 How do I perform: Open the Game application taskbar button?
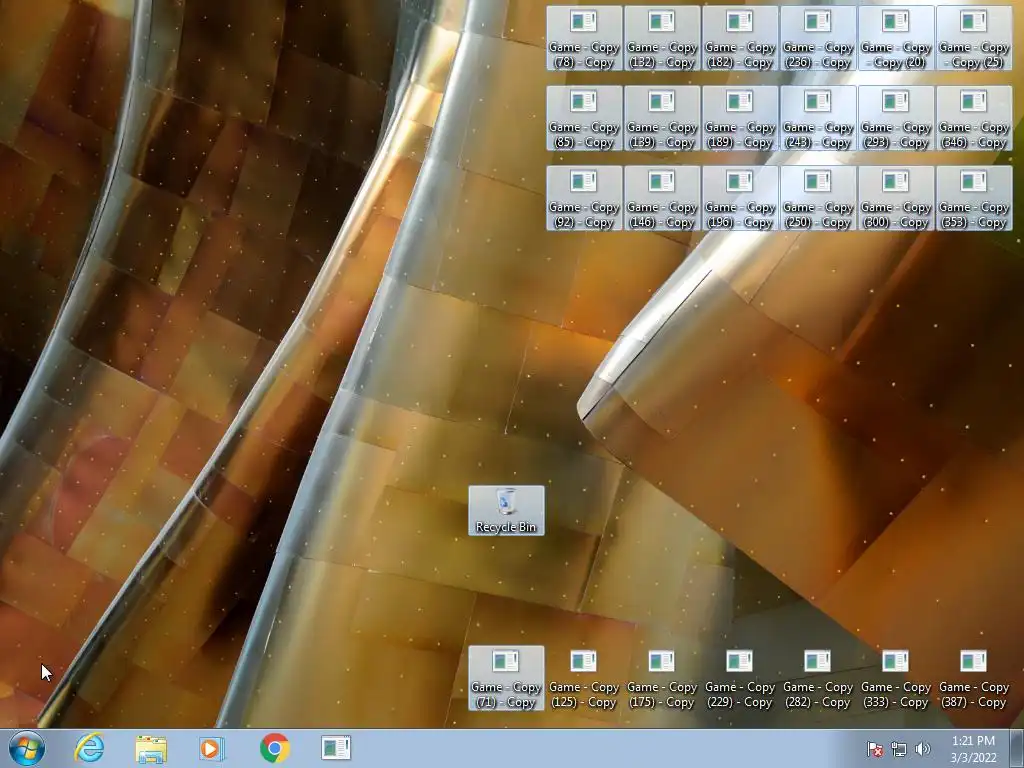(336, 748)
